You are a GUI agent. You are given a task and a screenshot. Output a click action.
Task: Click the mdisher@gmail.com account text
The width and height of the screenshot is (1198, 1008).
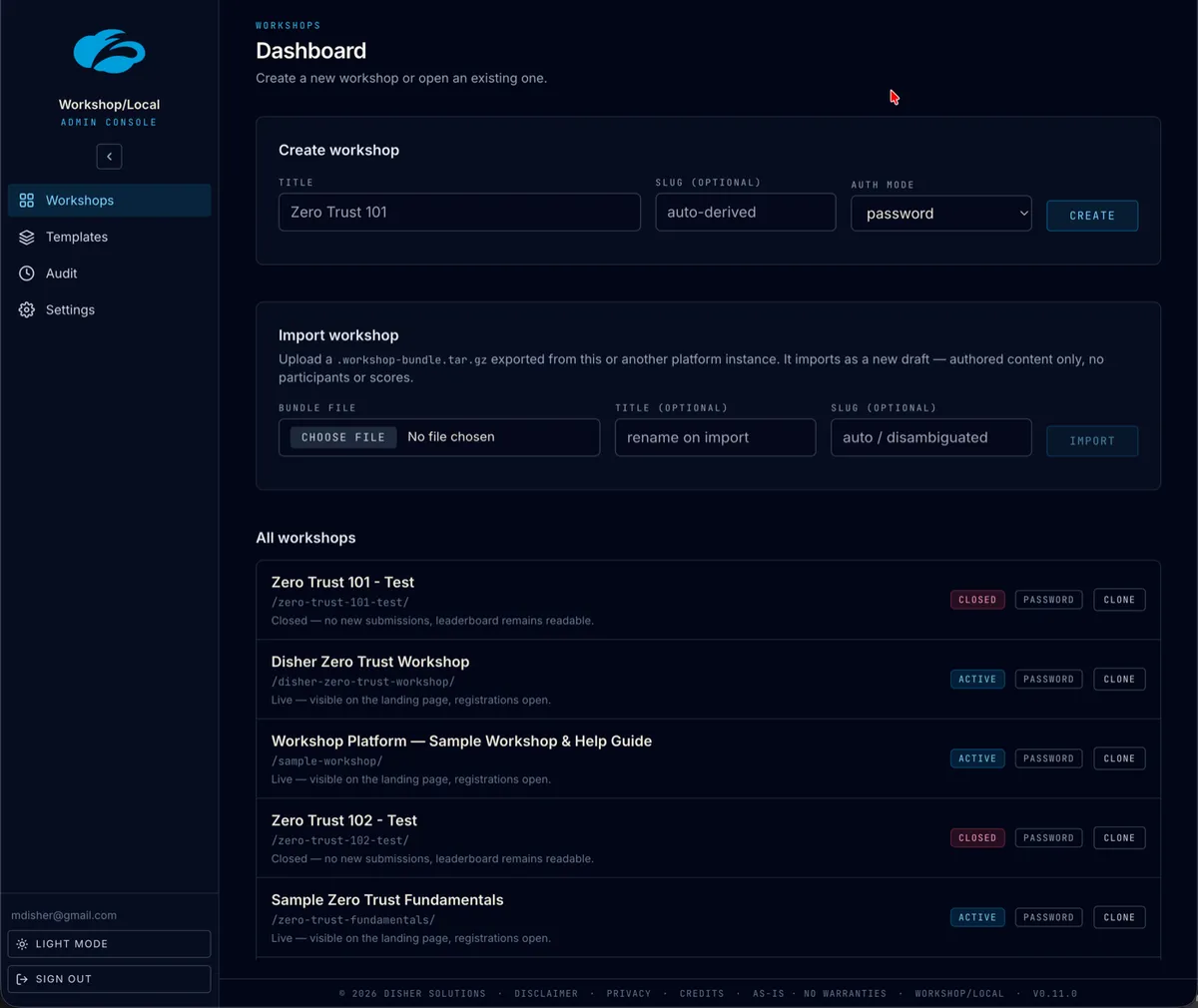pos(64,915)
